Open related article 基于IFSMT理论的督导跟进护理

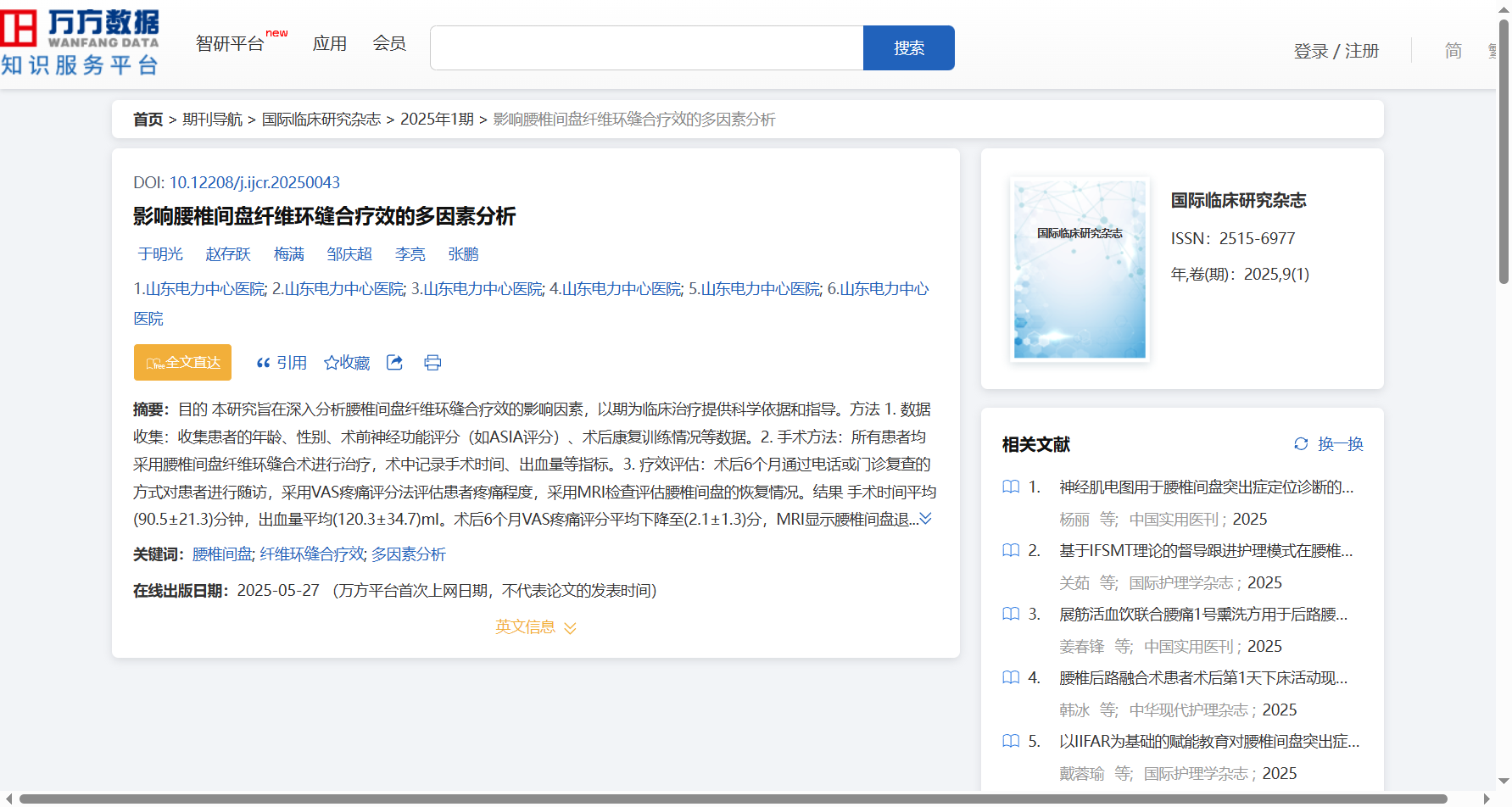pos(1206,550)
